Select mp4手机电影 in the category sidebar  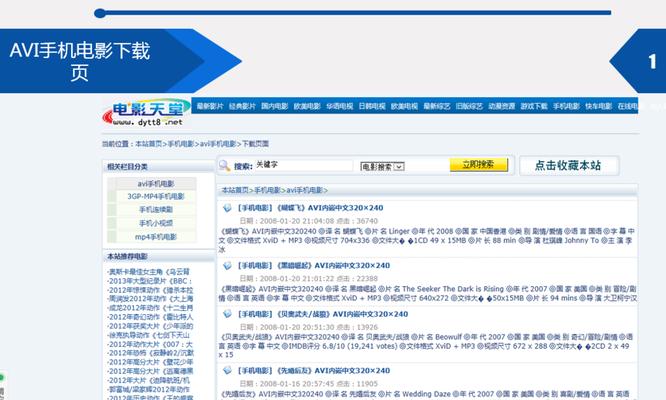tap(156, 237)
